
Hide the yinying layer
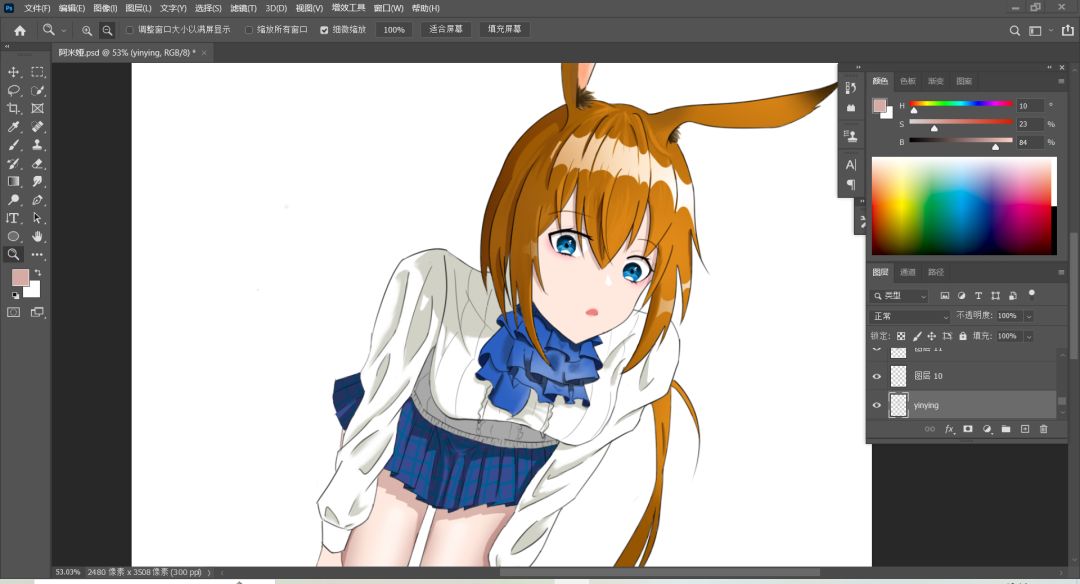click(877, 405)
